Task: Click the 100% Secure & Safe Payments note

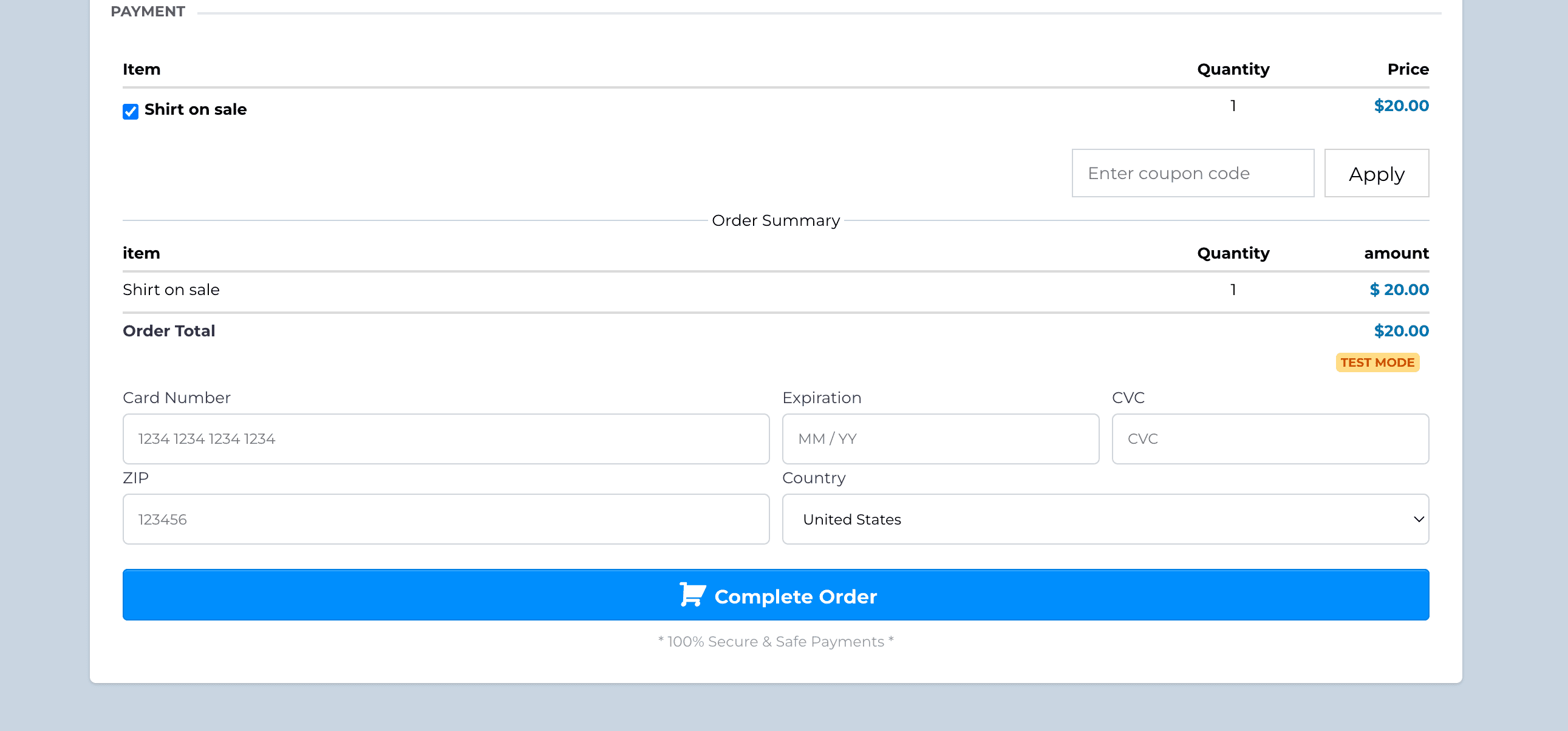Action: (x=775, y=642)
